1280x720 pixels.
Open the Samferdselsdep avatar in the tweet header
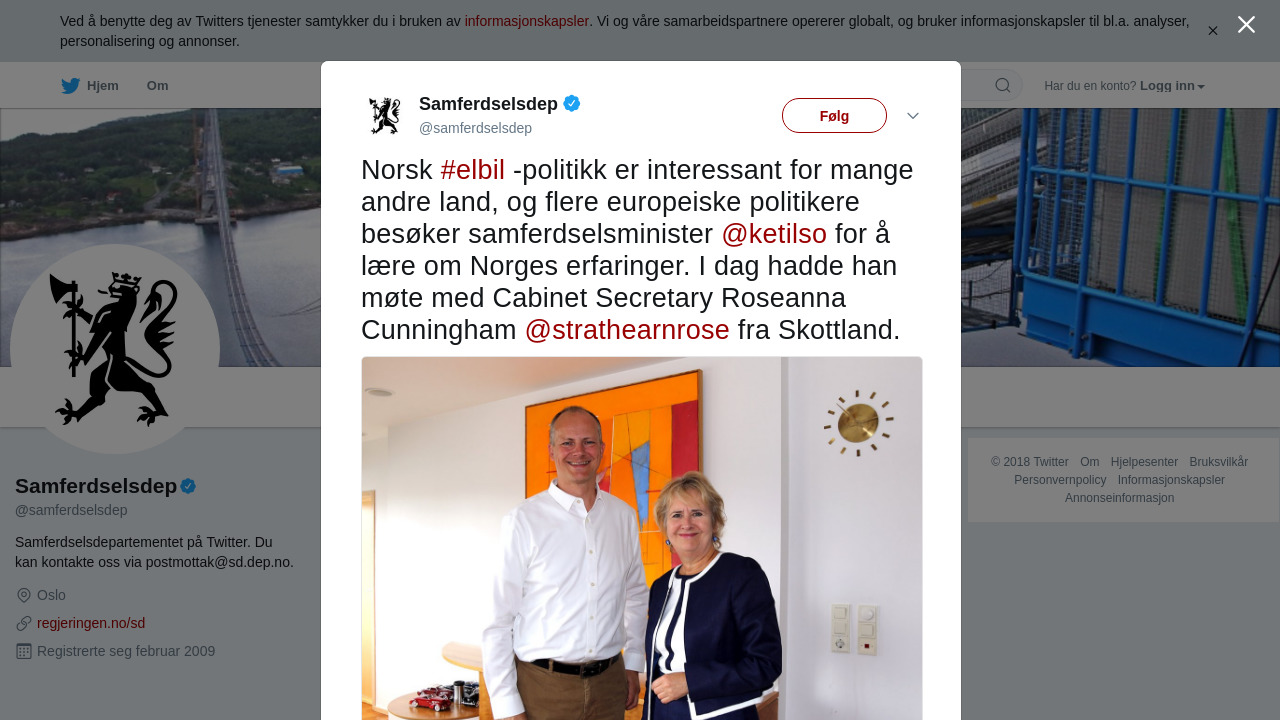pos(384,115)
